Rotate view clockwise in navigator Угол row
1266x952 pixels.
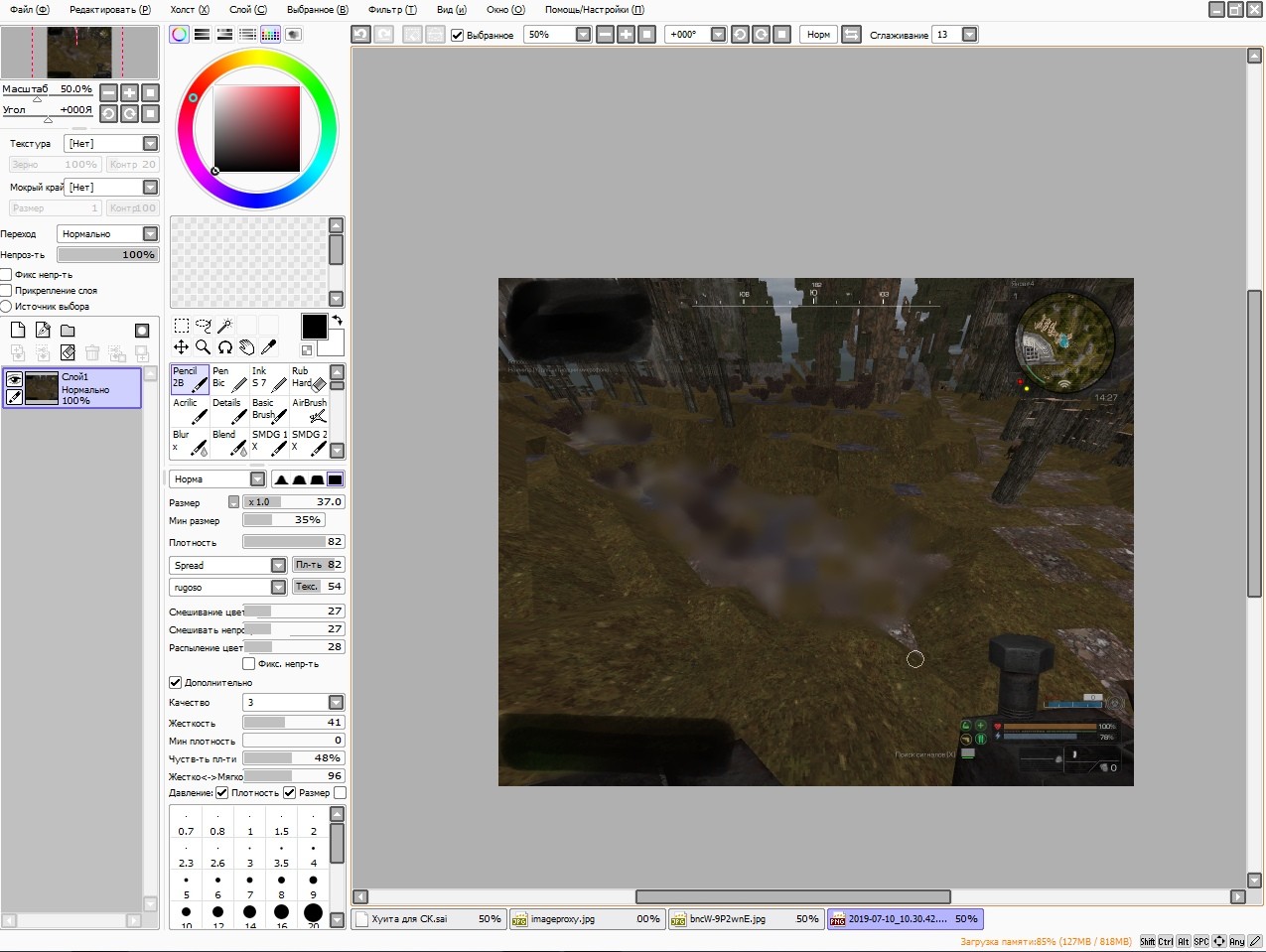click(130, 113)
